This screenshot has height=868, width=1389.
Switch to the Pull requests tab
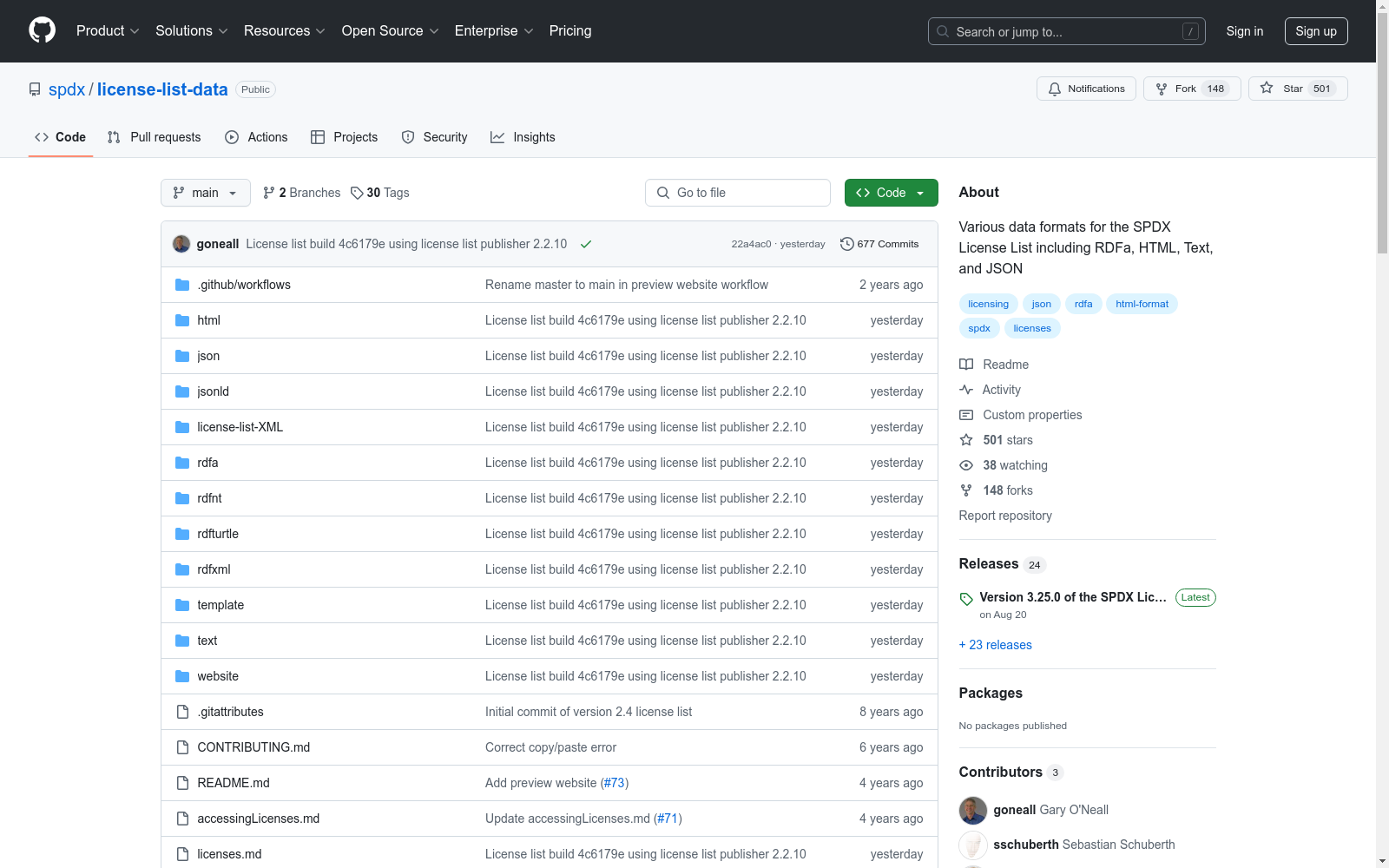tap(155, 137)
